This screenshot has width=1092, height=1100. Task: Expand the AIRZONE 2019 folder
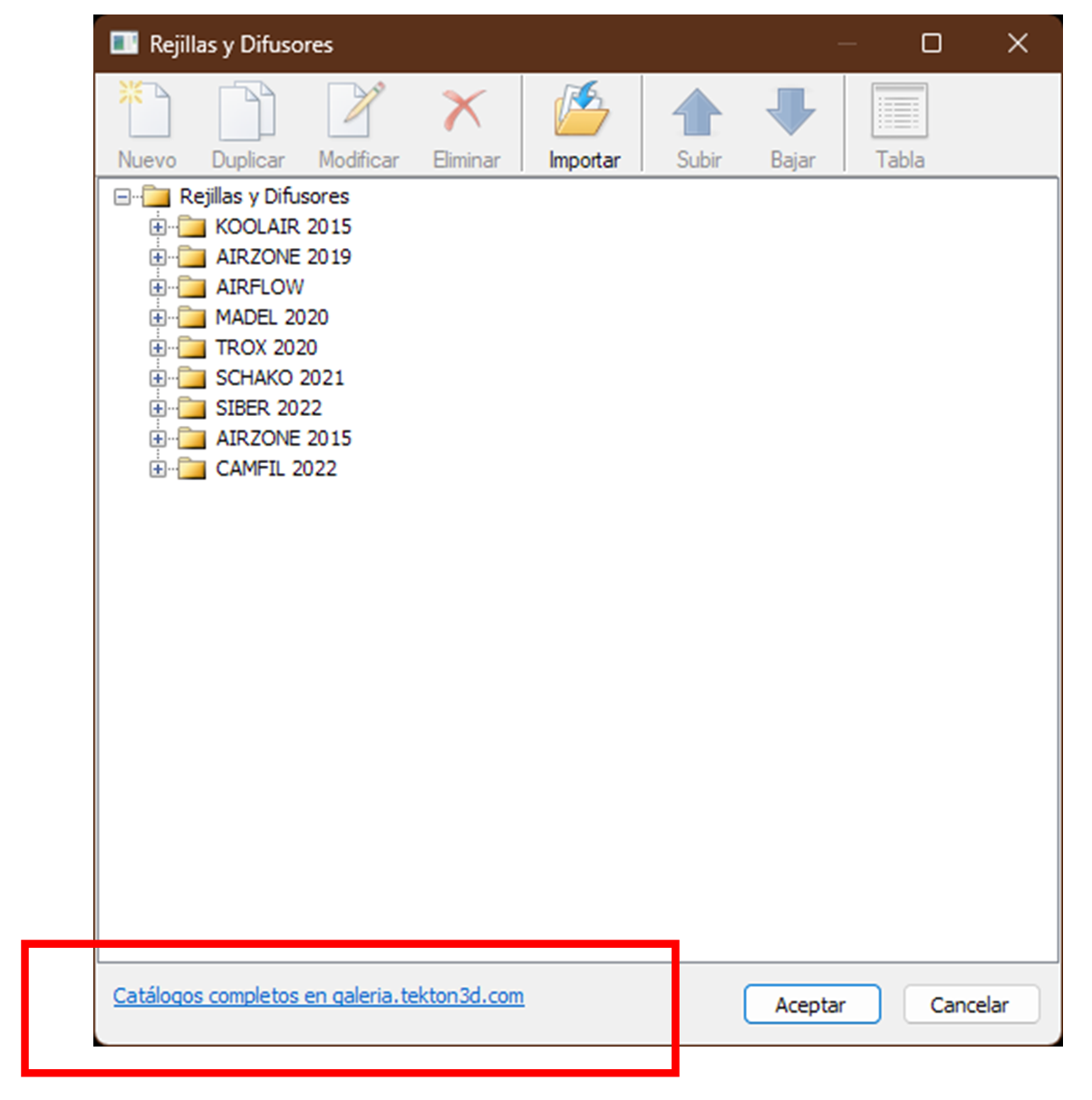click(158, 257)
